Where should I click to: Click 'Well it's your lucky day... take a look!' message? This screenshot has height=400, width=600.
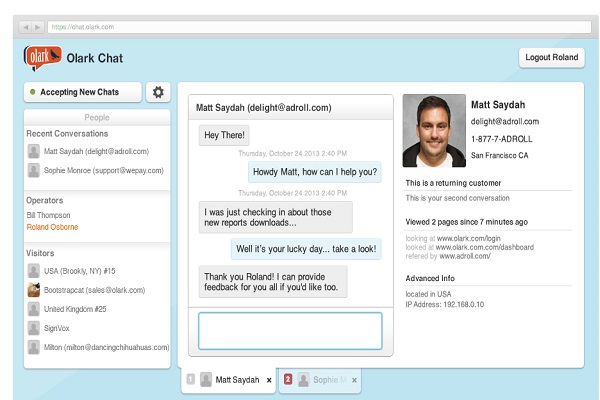click(x=306, y=249)
